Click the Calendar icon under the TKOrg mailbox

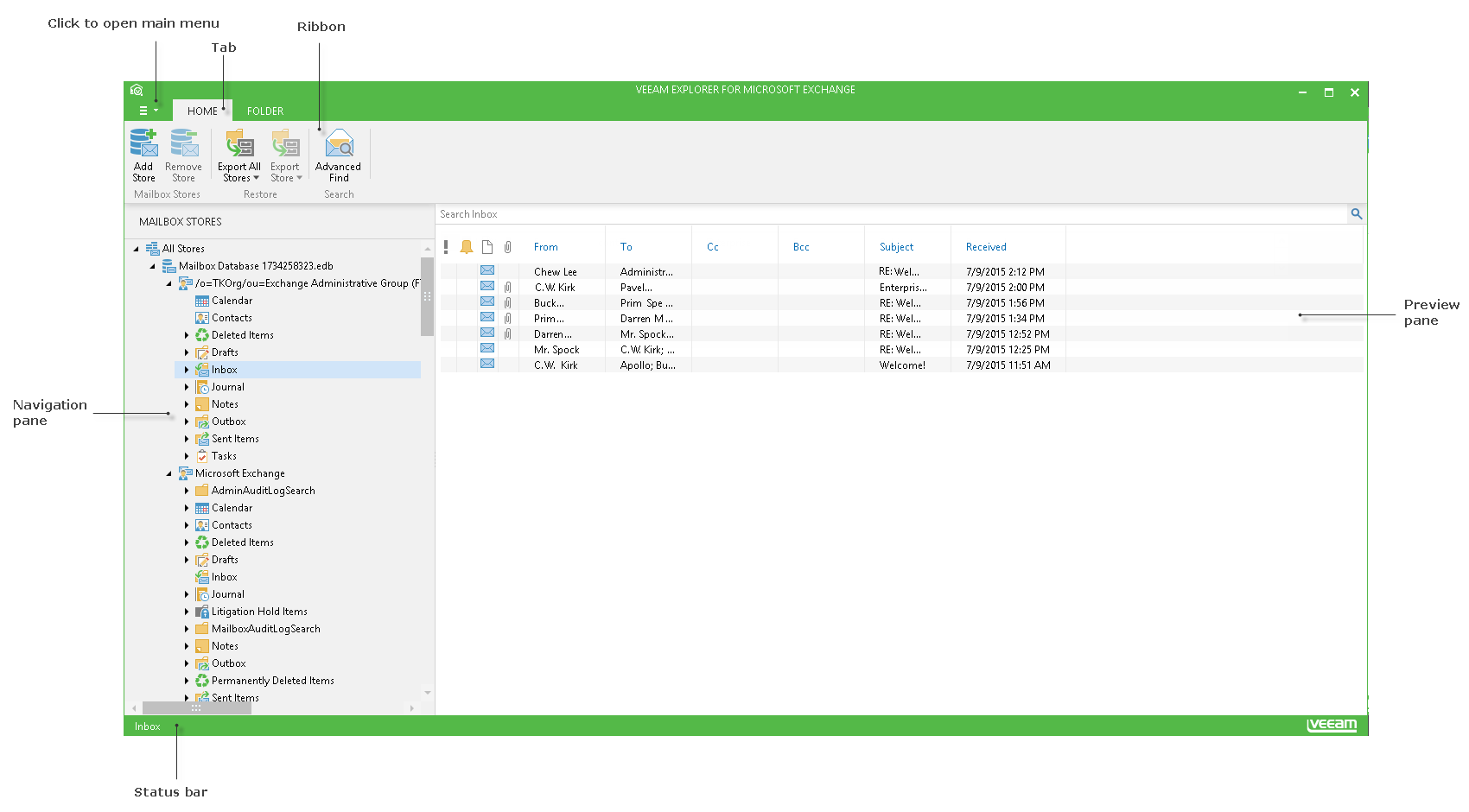click(202, 301)
